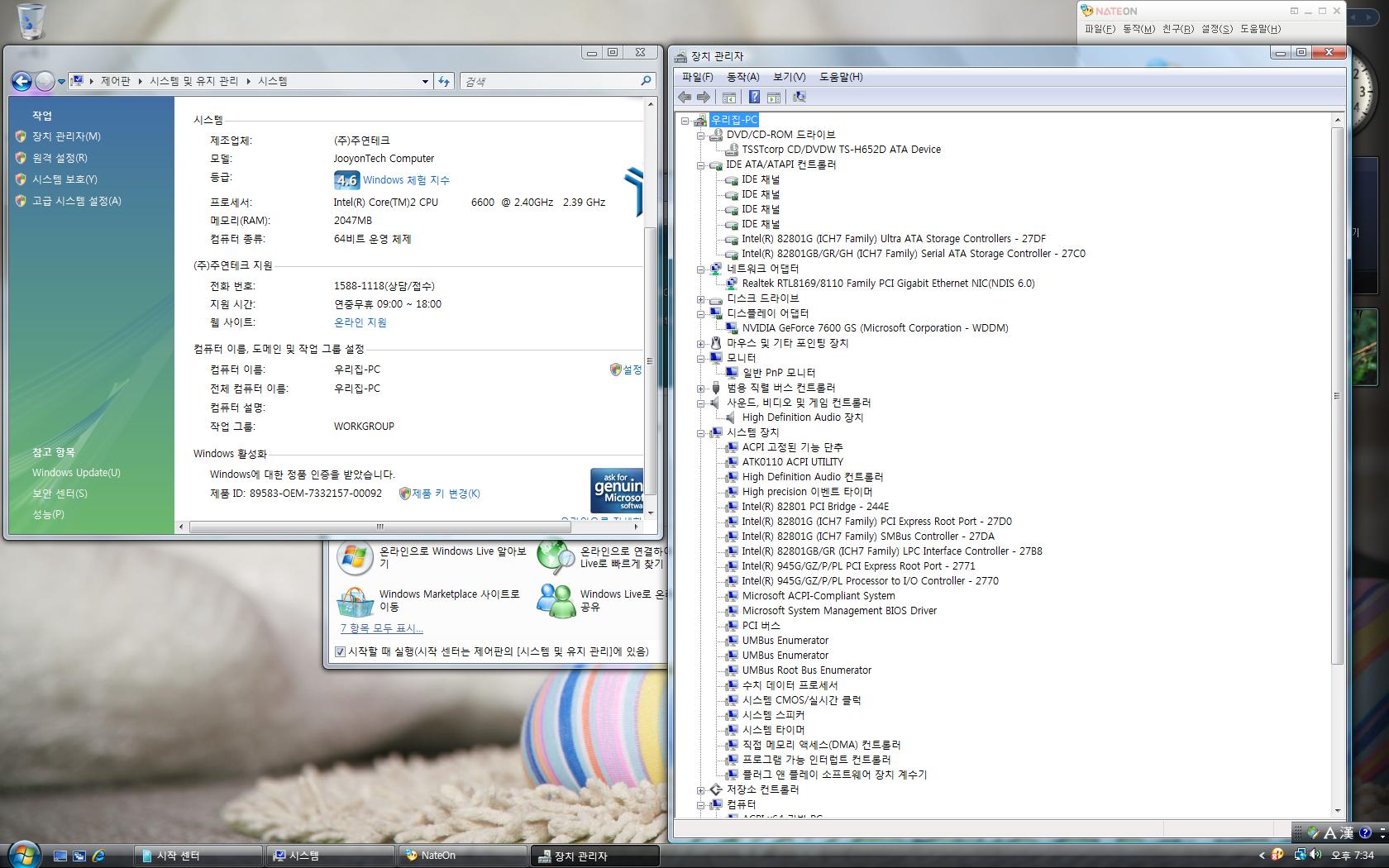Select Intel(R) 82801 PCI Bridge - 244E
This screenshot has width=1389, height=868.
point(815,507)
